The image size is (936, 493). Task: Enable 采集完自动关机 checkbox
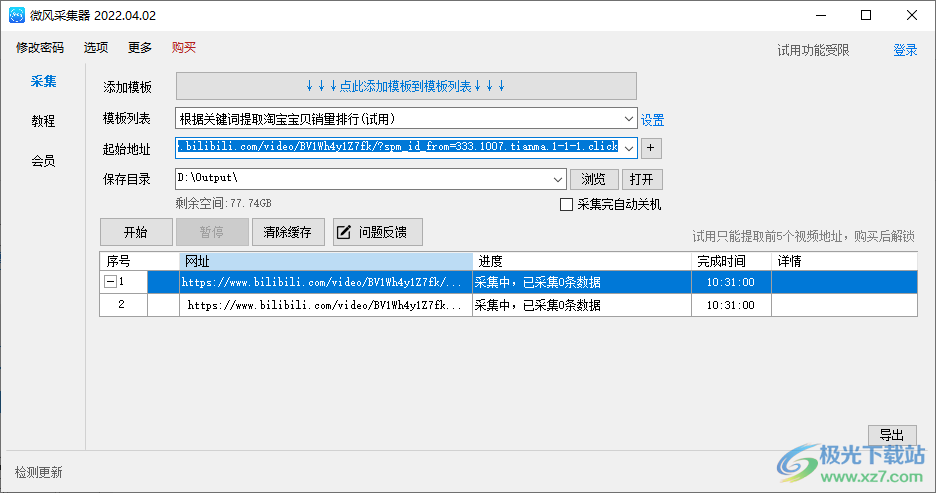click(x=566, y=205)
